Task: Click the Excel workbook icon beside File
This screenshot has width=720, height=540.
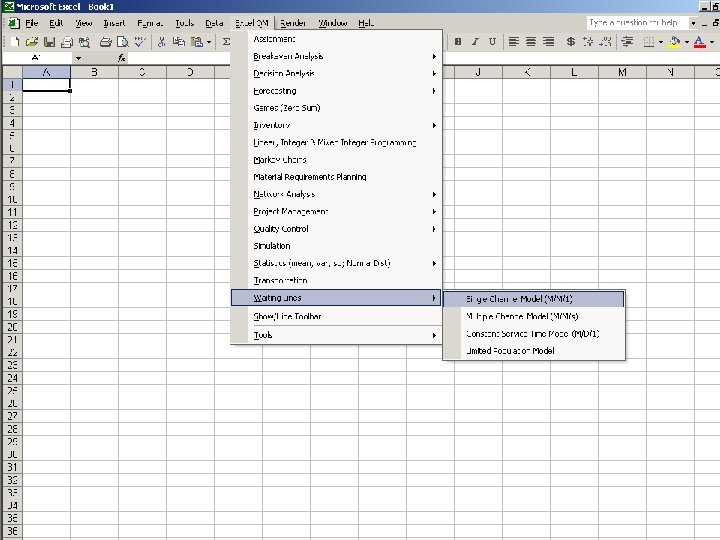Action: click(14, 23)
